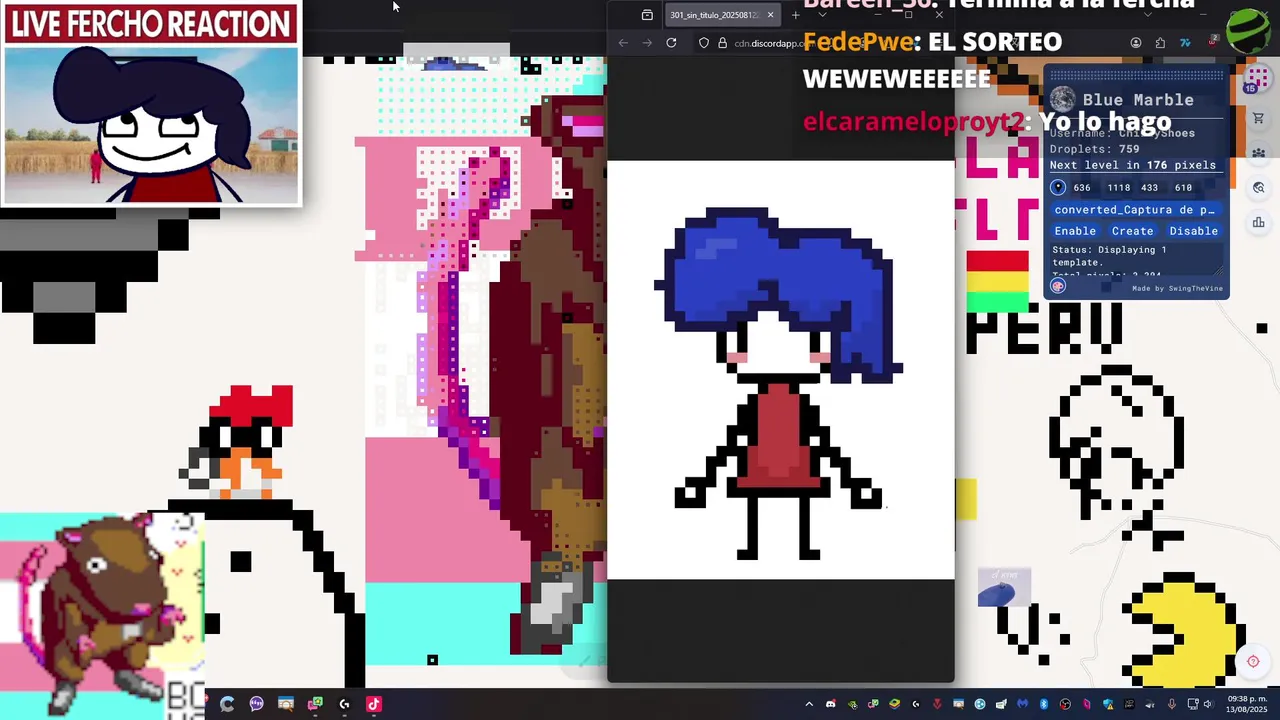Open the purple chat bubble taskbar icon
Screen dimensions: 1280x720
click(x=256, y=704)
